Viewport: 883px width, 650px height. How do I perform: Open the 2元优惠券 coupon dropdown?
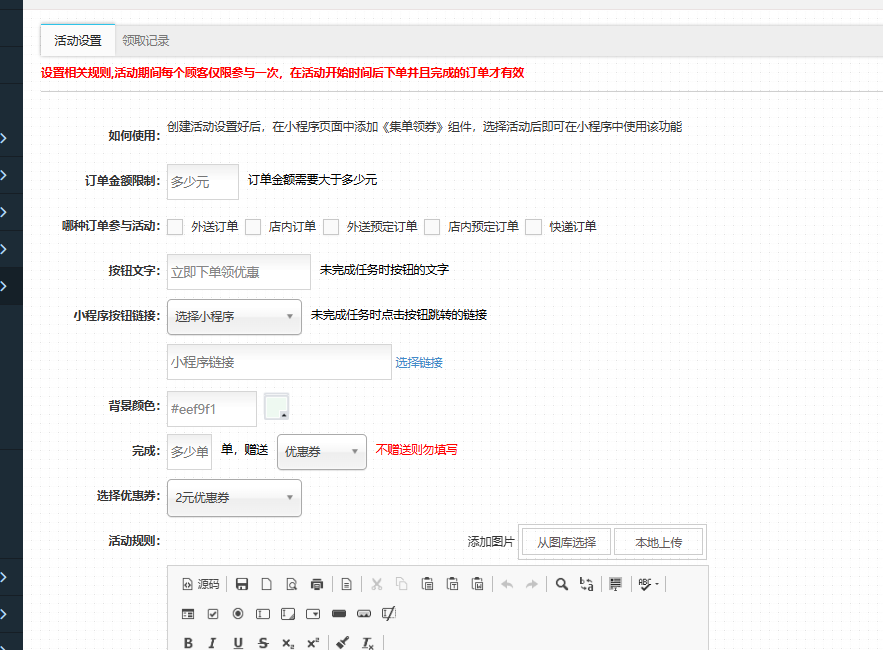point(234,498)
